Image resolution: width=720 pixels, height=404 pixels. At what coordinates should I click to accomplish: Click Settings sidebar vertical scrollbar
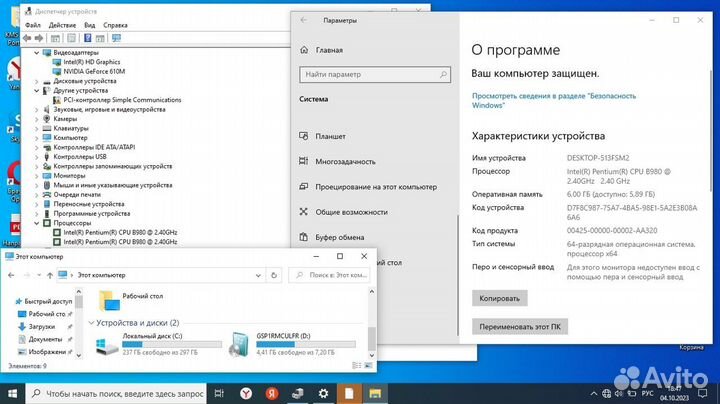(458, 275)
